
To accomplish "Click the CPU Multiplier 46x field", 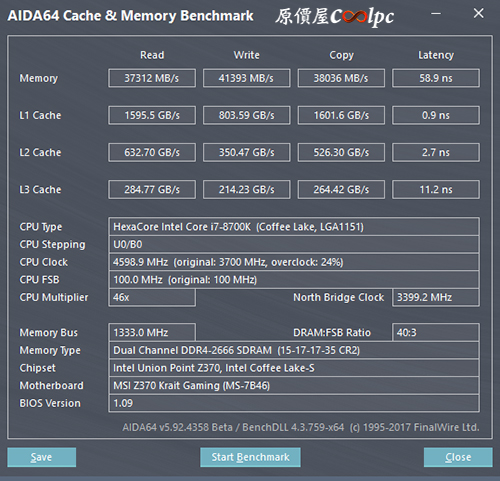I will [x=152, y=297].
